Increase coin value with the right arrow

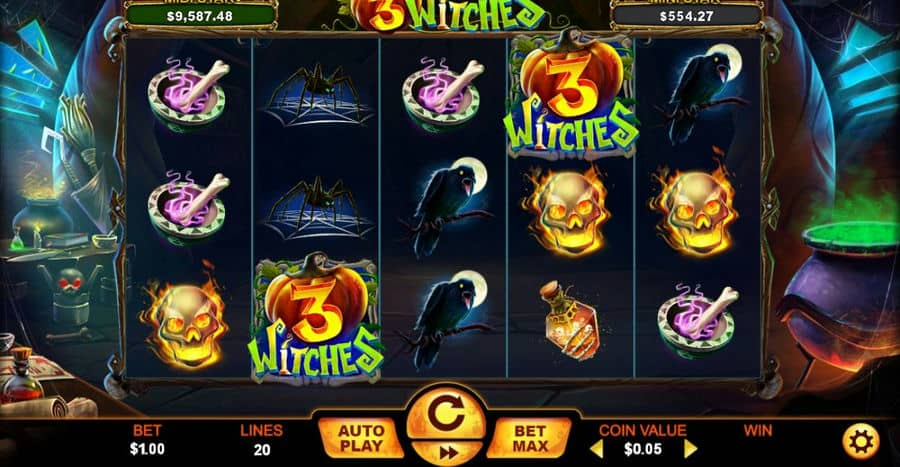[690, 449]
